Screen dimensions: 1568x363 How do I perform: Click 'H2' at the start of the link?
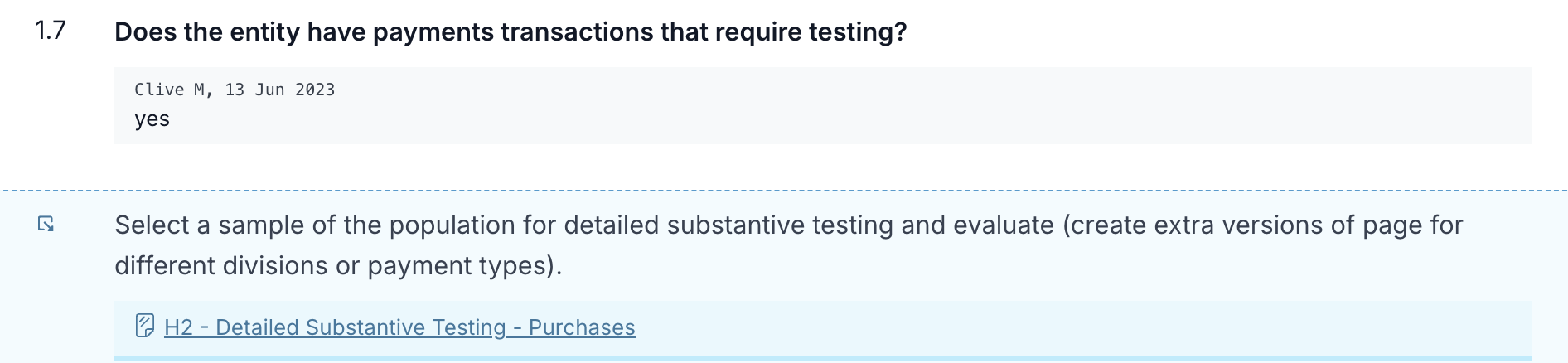point(178,327)
